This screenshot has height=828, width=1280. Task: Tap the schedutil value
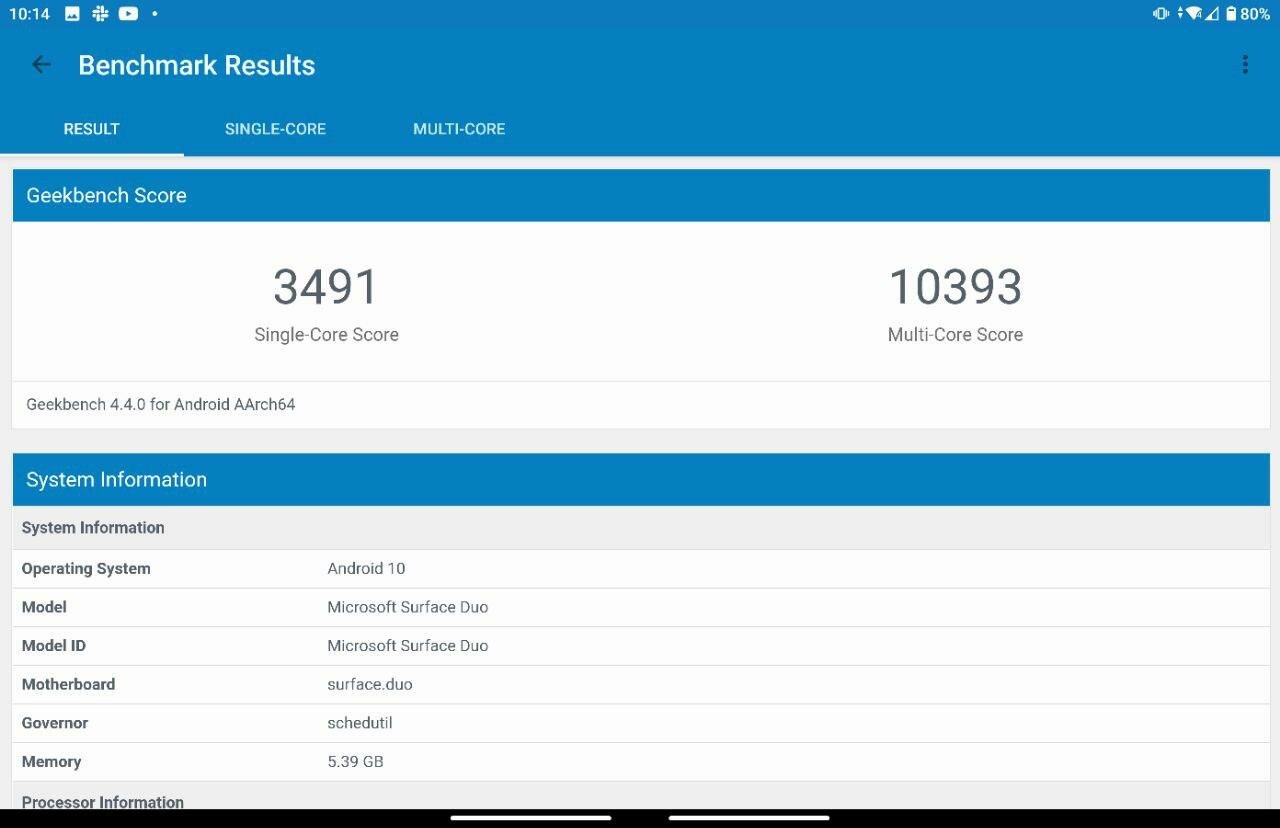pyautogui.click(x=360, y=723)
